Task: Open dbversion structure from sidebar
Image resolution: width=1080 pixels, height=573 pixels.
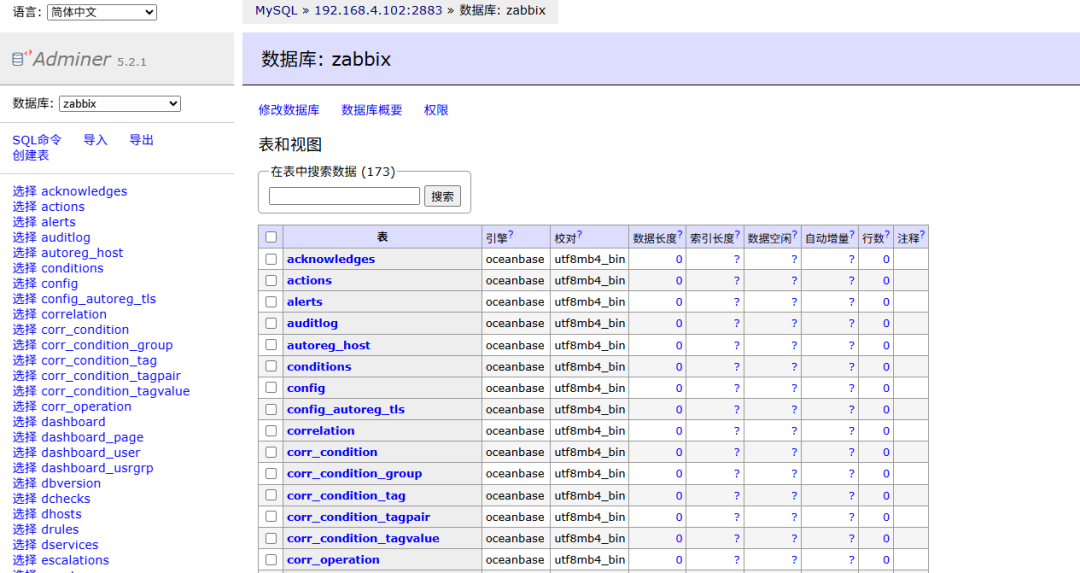Action: click(x=71, y=483)
